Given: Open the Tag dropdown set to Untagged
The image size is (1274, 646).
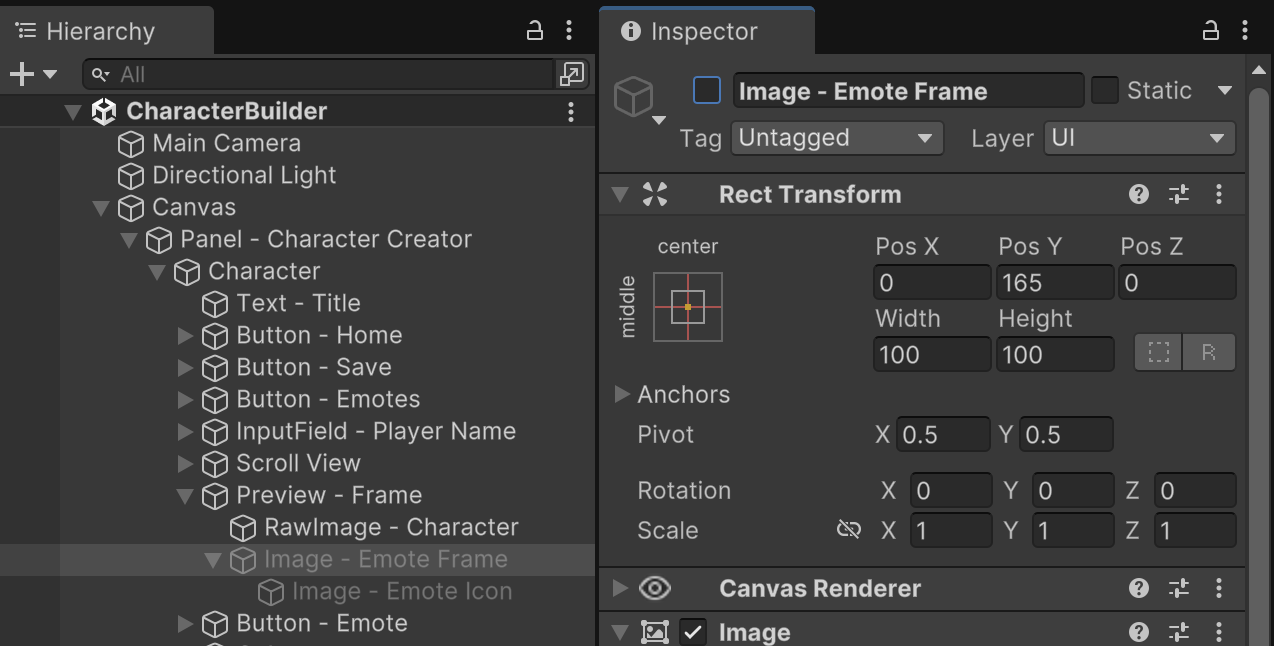Looking at the screenshot, I should (837, 138).
